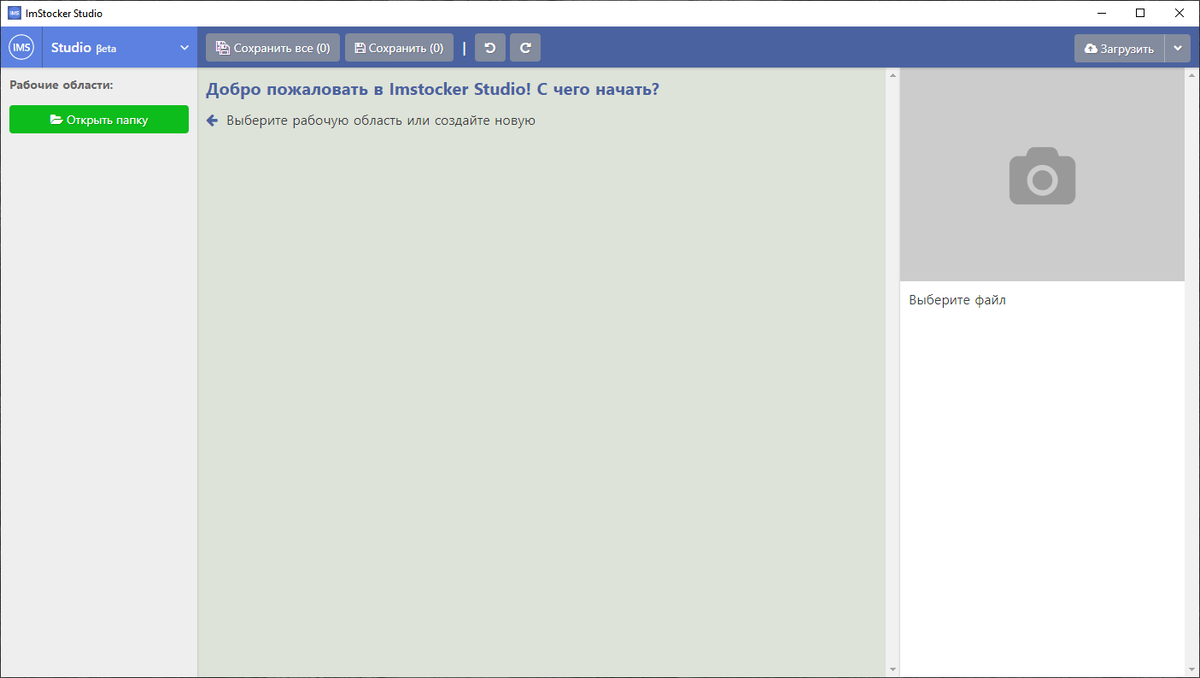This screenshot has height=678, width=1200.
Task: Expand the Studio beta dropdown chevron
Action: [x=184, y=48]
